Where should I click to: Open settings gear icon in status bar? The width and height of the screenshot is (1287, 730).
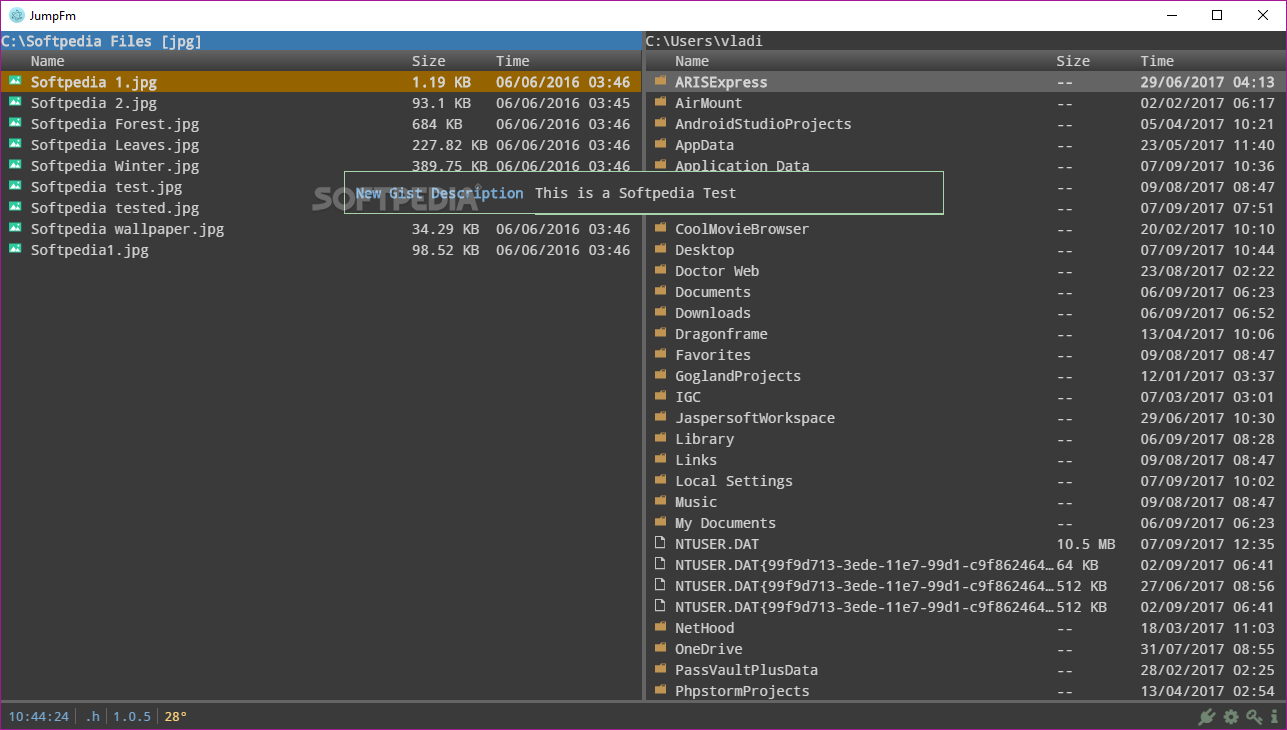[x=1231, y=717]
